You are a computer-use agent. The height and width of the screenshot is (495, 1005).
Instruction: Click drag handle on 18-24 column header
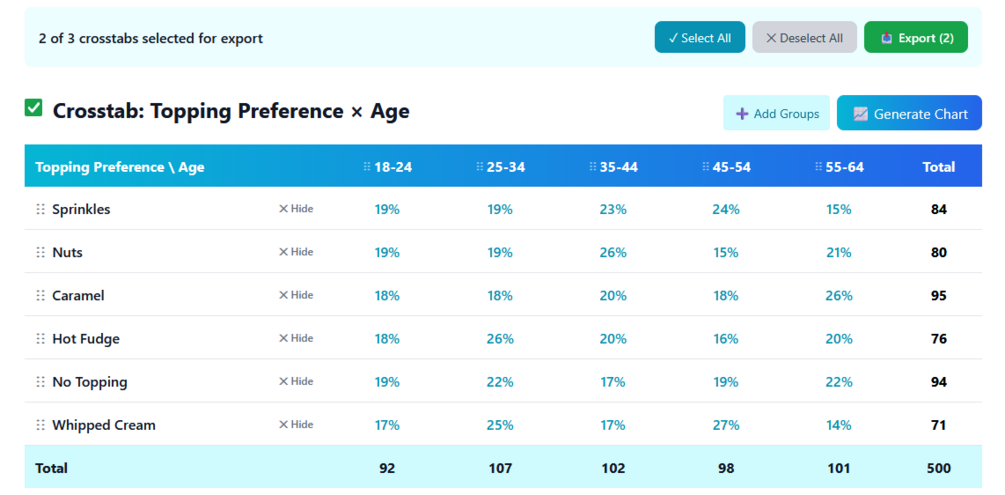(x=367, y=167)
